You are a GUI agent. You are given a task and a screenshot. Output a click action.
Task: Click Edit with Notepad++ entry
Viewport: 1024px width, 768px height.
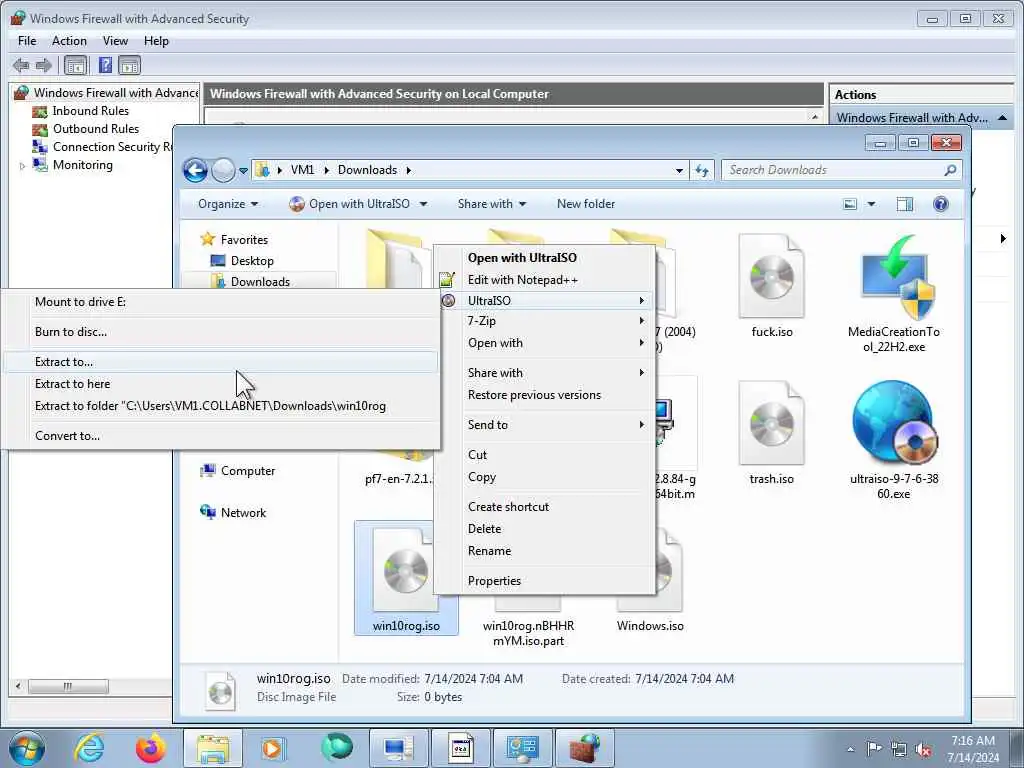(x=545, y=280)
